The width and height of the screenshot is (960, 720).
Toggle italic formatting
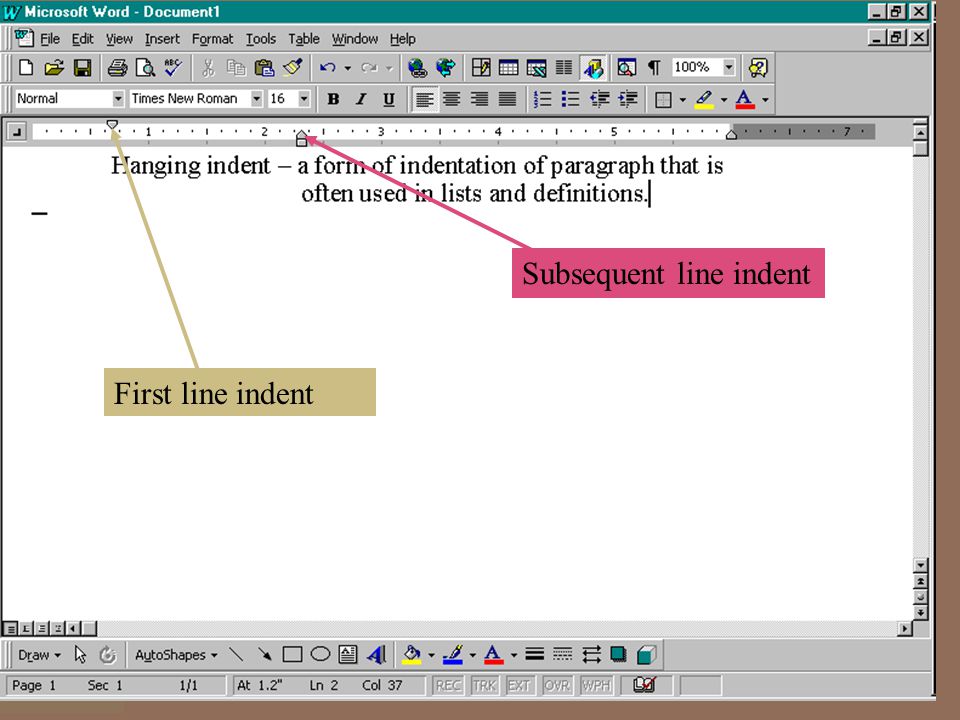pyautogui.click(x=361, y=99)
